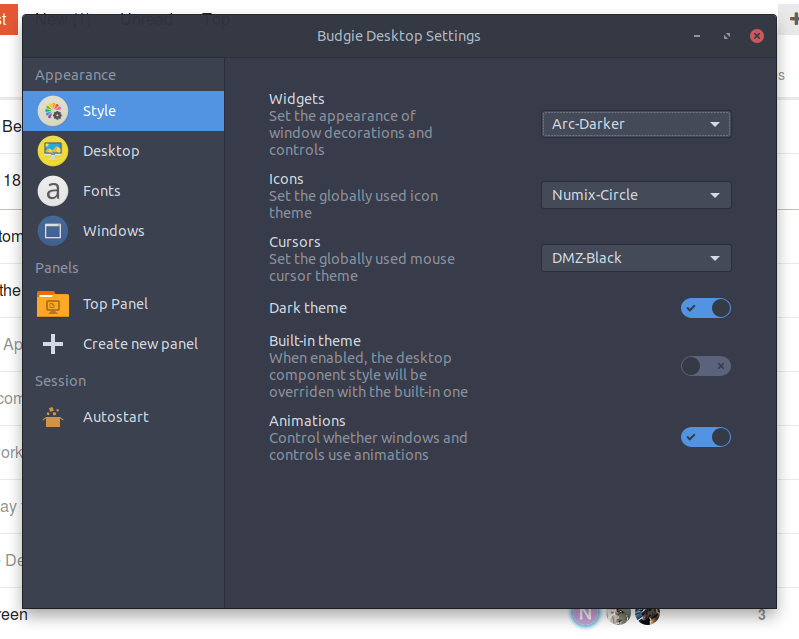This screenshot has width=799, height=639.
Task: Click the Appearance section header
Action: [75, 75]
